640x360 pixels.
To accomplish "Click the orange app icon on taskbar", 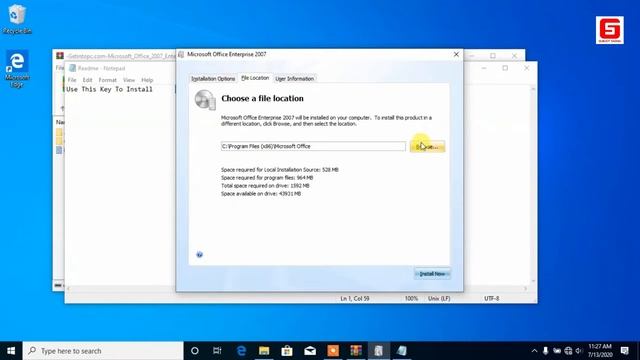I will [333, 351].
